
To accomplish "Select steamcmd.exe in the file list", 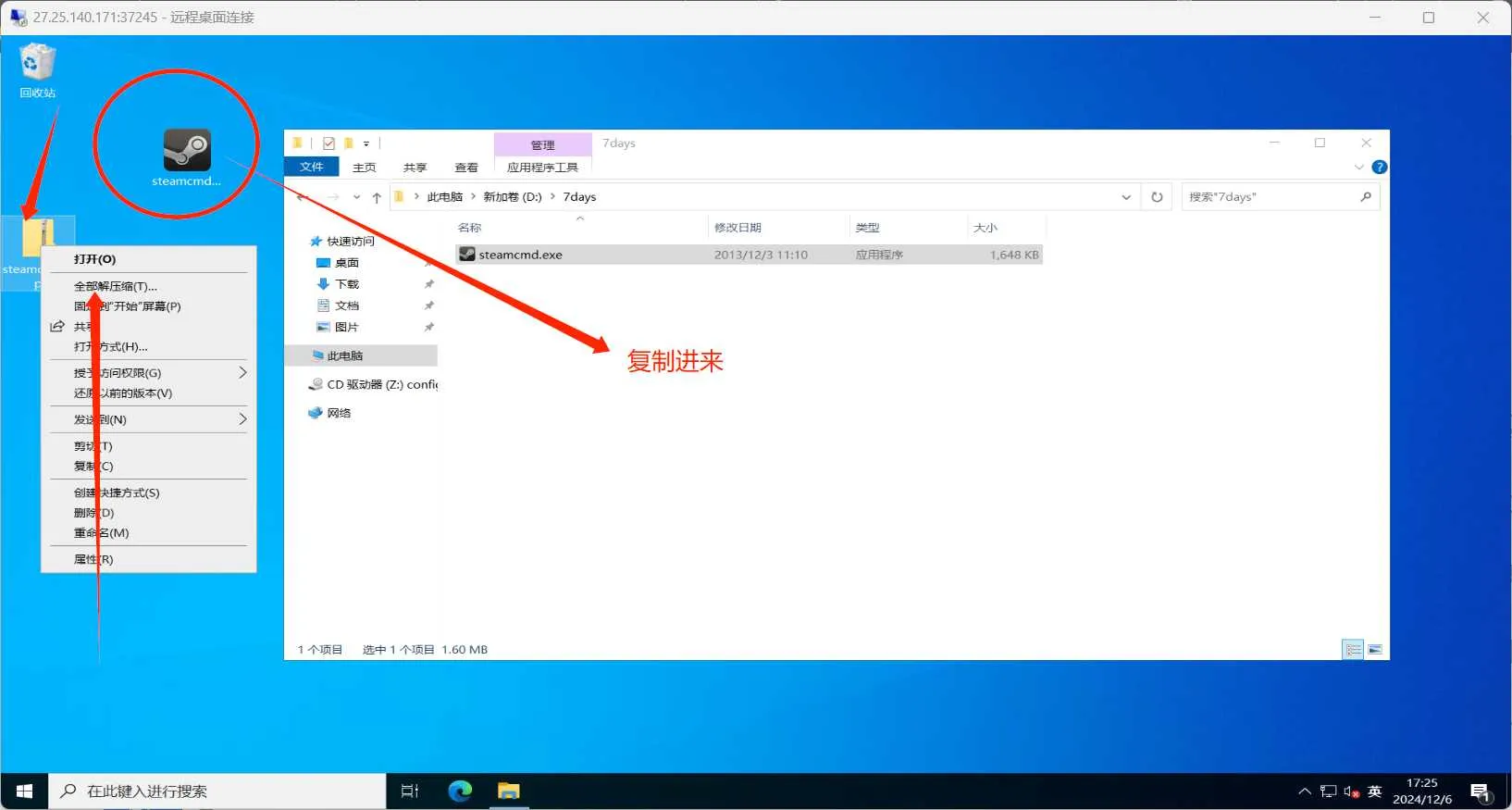I will tap(520, 255).
